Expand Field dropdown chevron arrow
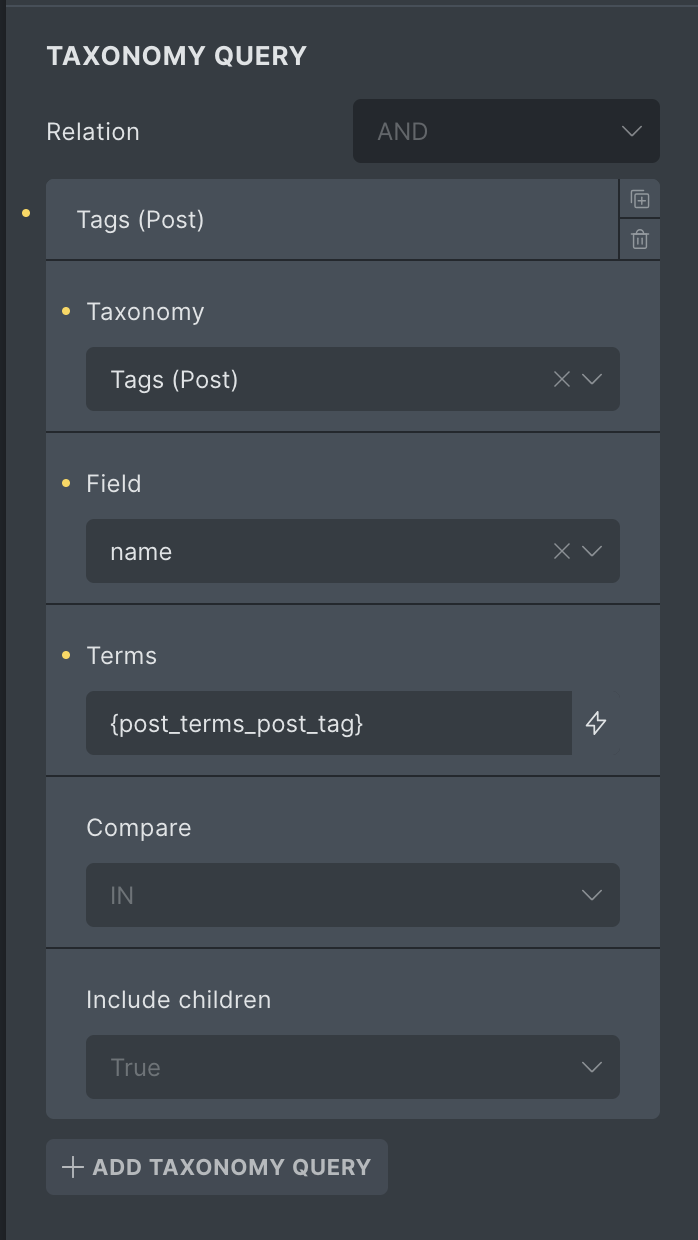 [x=592, y=551]
